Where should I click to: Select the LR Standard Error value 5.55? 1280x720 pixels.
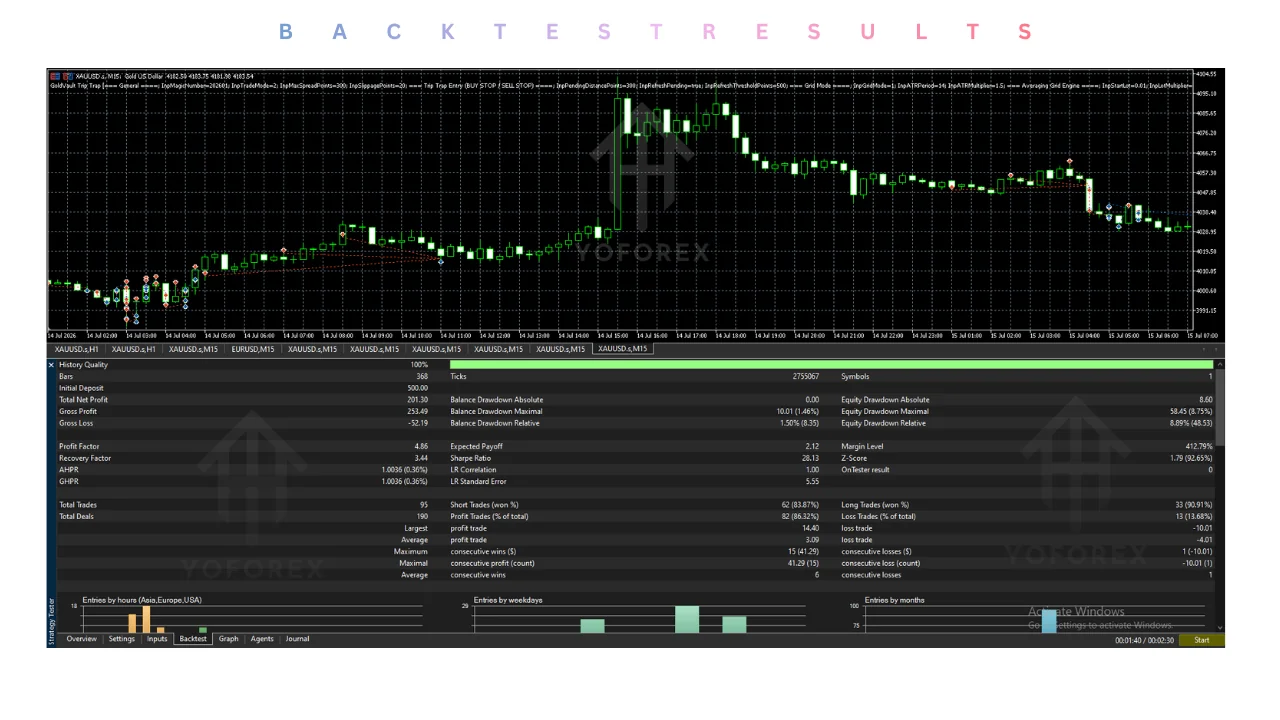[x=812, y=481]
